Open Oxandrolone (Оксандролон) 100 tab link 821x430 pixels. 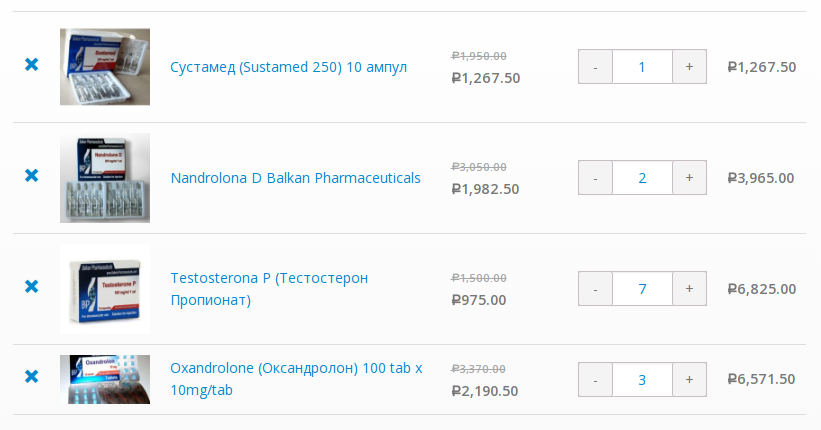point(296,378)
